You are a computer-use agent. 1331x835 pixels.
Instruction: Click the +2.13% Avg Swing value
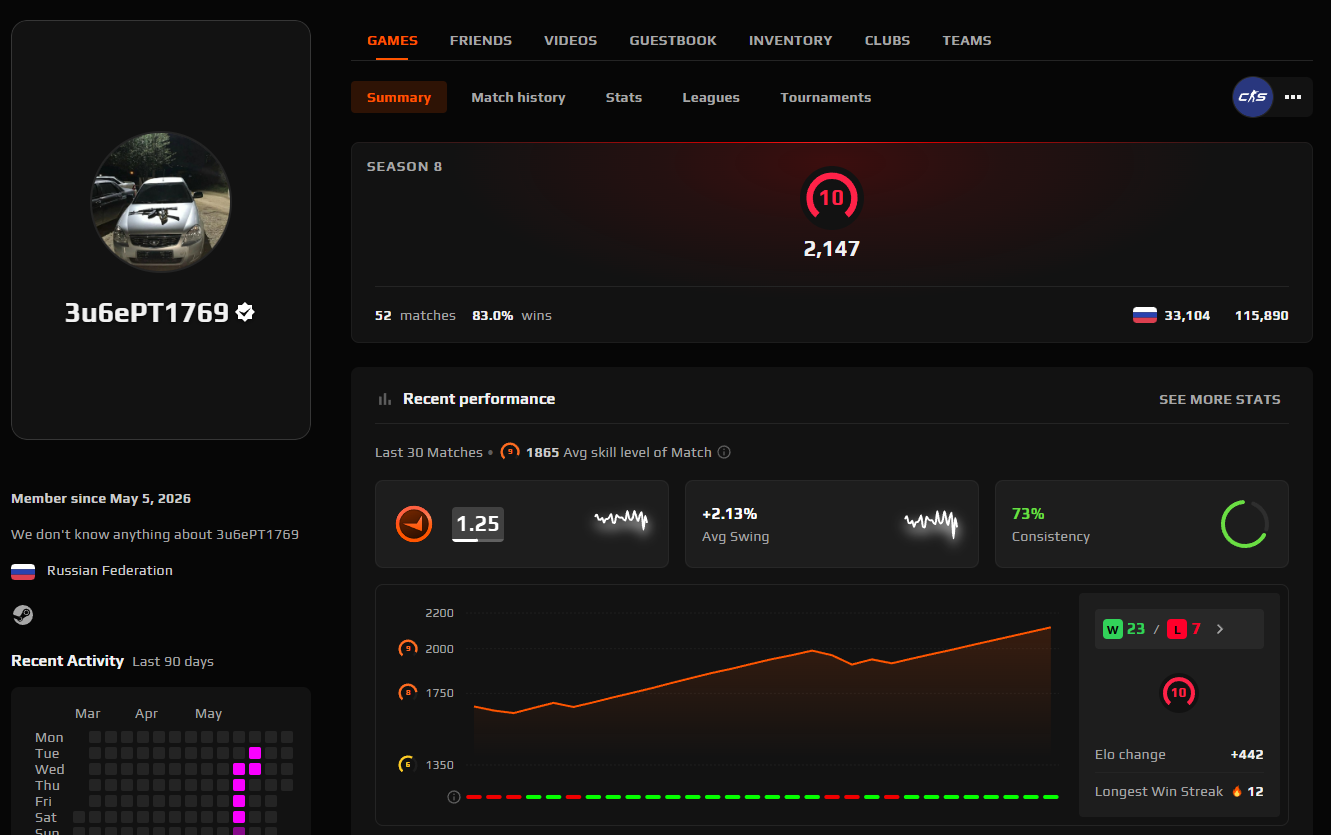[x=730, y=514]
